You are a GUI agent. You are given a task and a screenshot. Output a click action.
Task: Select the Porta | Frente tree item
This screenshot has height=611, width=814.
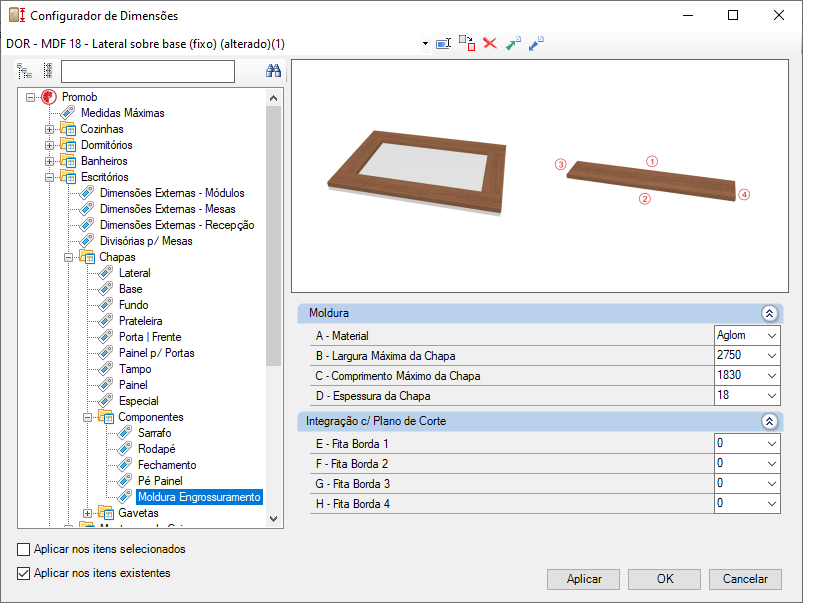pos(150,337)
